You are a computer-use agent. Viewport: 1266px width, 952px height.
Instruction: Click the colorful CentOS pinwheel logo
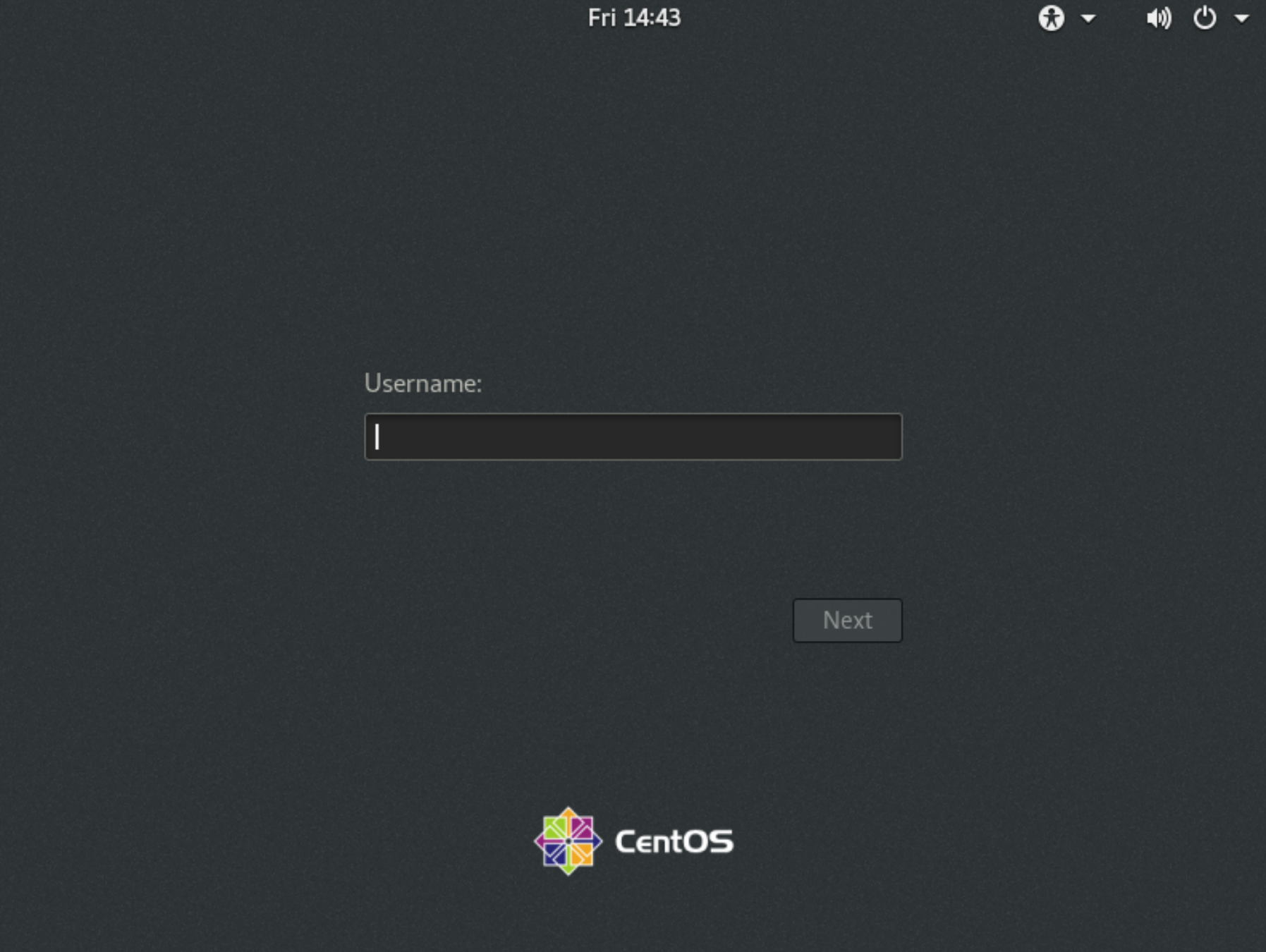click(x=568, y=841)
